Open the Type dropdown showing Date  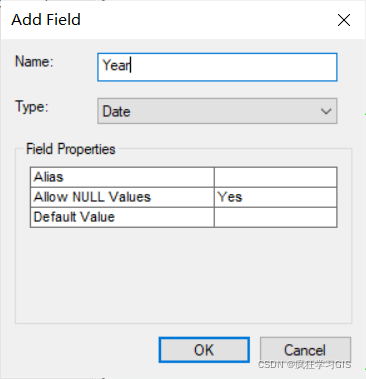[x=217, y=111]
